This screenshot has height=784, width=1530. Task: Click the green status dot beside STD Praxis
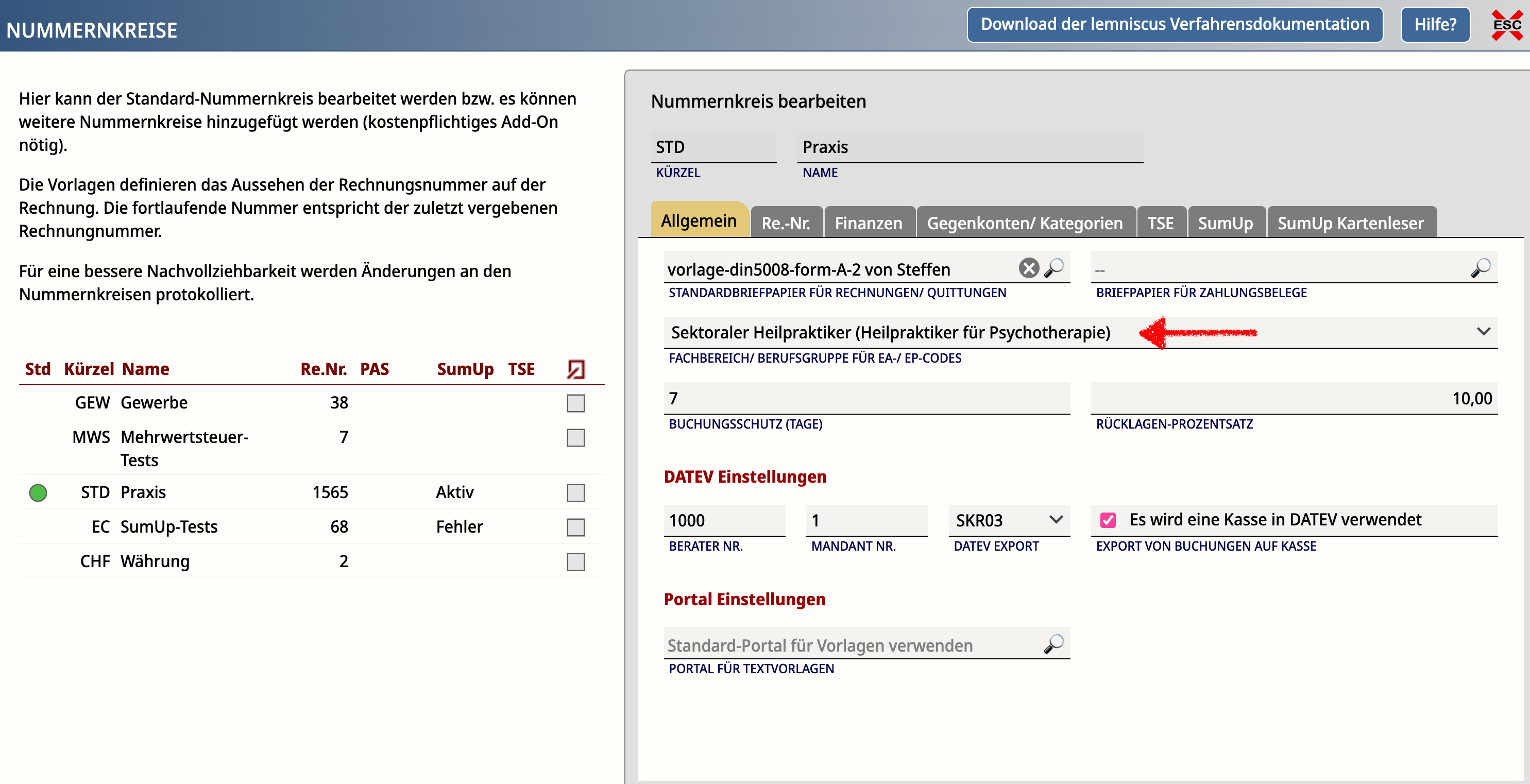pyautogui.click(x=38, y=492)
